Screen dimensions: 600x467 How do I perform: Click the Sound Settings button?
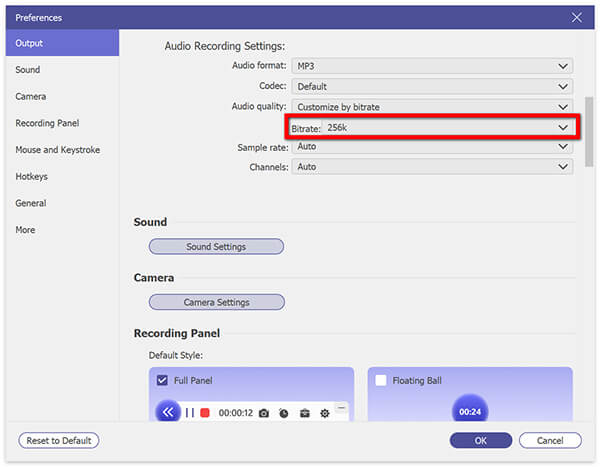click(216, 247)
